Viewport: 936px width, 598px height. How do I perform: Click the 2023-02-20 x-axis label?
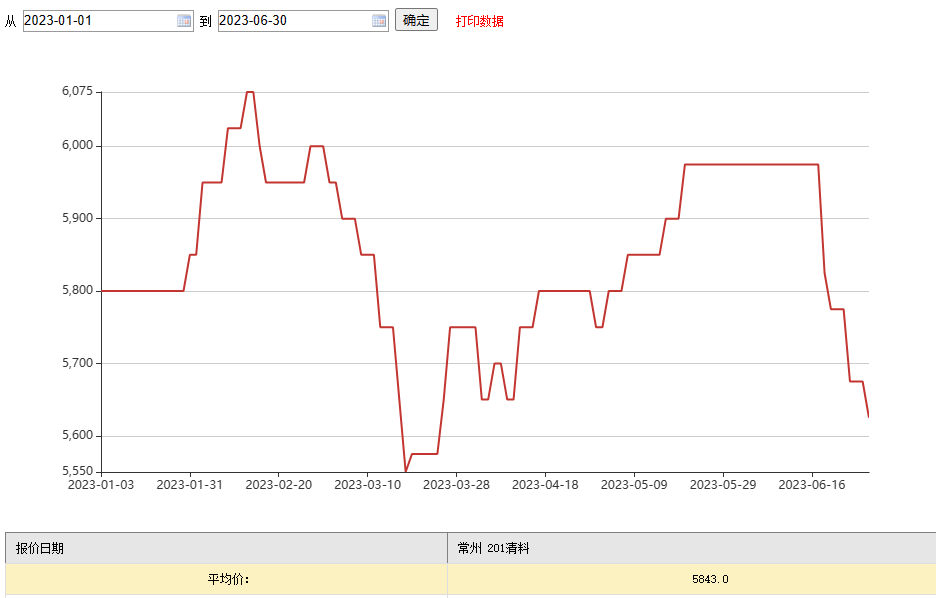click(x=278, y=485)
